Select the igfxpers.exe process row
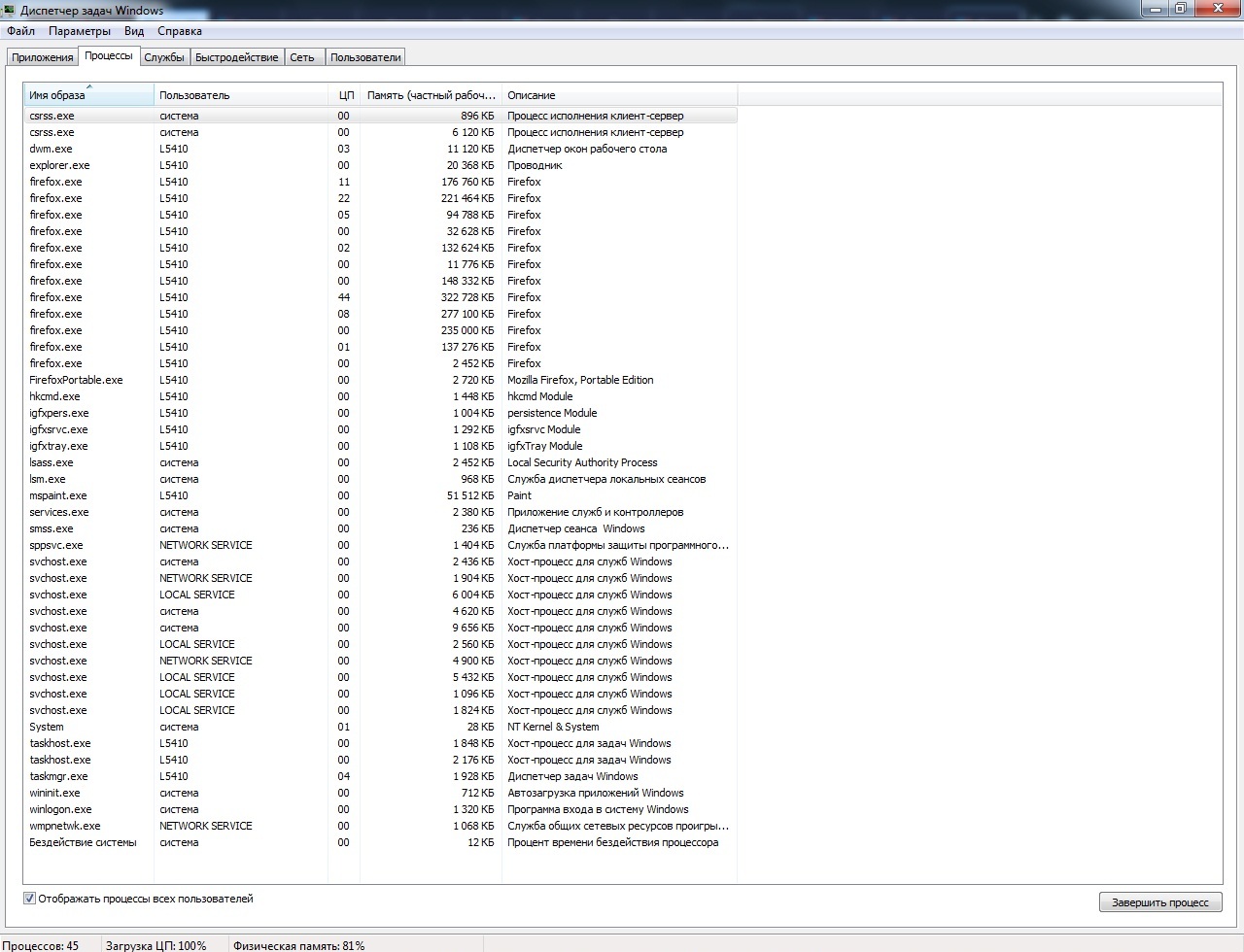This screenshot has width=1244, height=952. click(x=380, y=413)
